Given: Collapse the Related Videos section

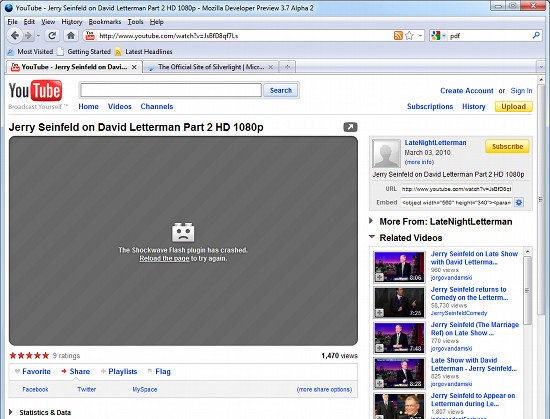Looking at the screenshot, I should [x=372, y=237].
